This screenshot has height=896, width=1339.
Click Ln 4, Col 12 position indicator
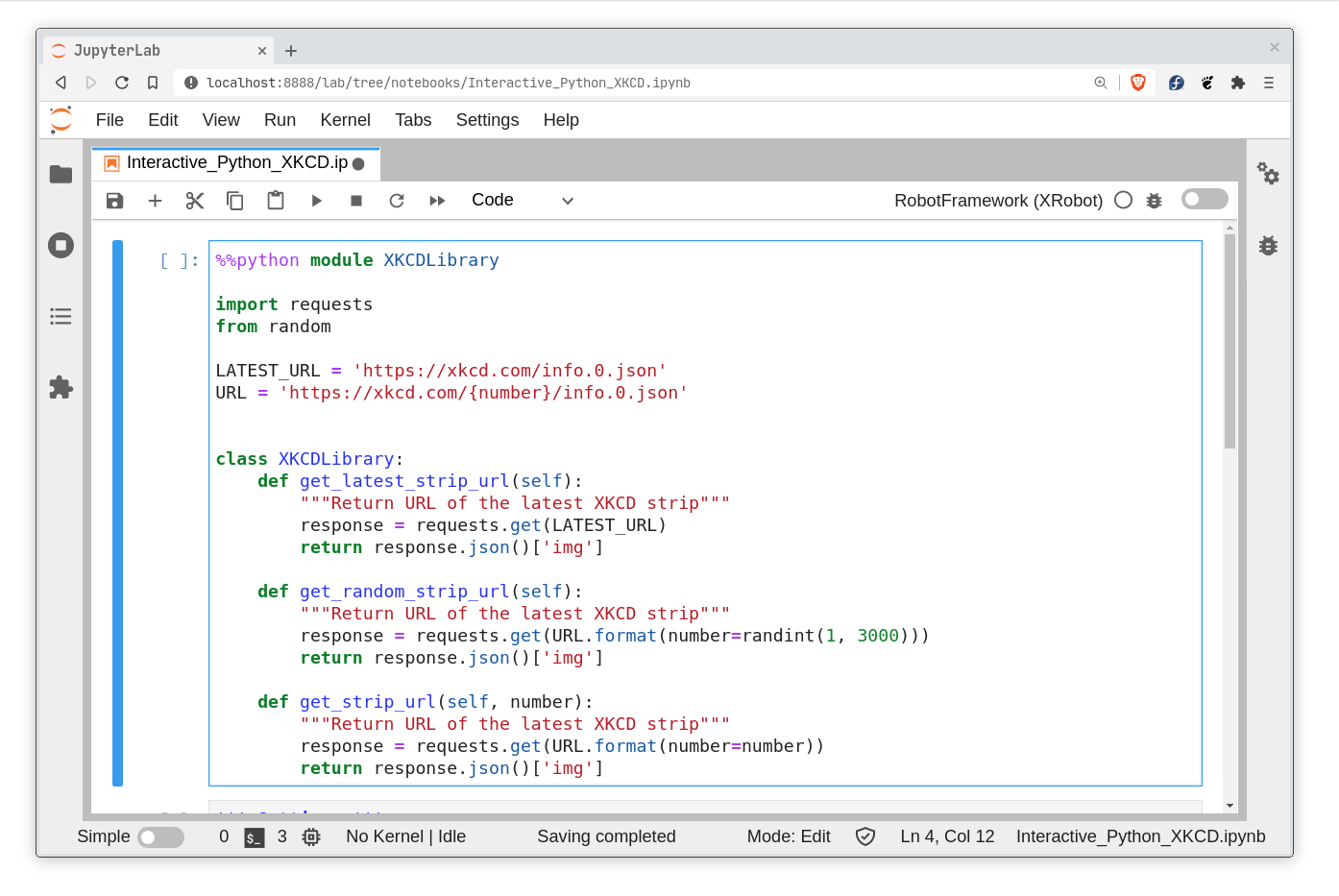(947, 836)
